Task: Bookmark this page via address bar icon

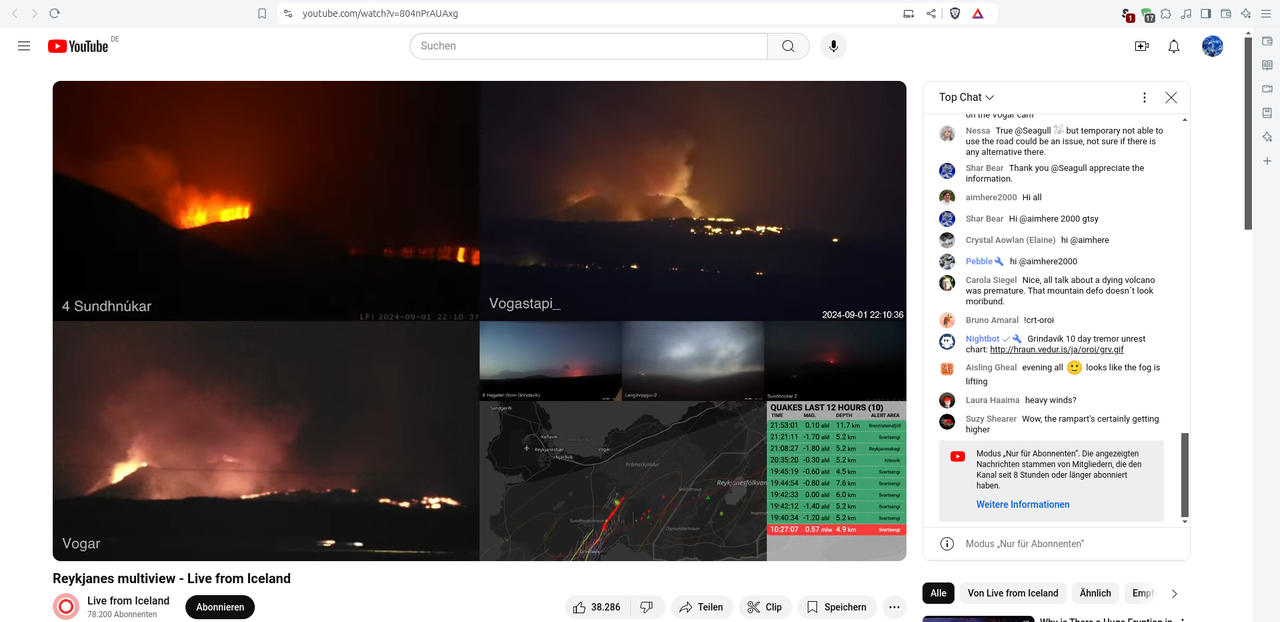Action: pos(262,13)
